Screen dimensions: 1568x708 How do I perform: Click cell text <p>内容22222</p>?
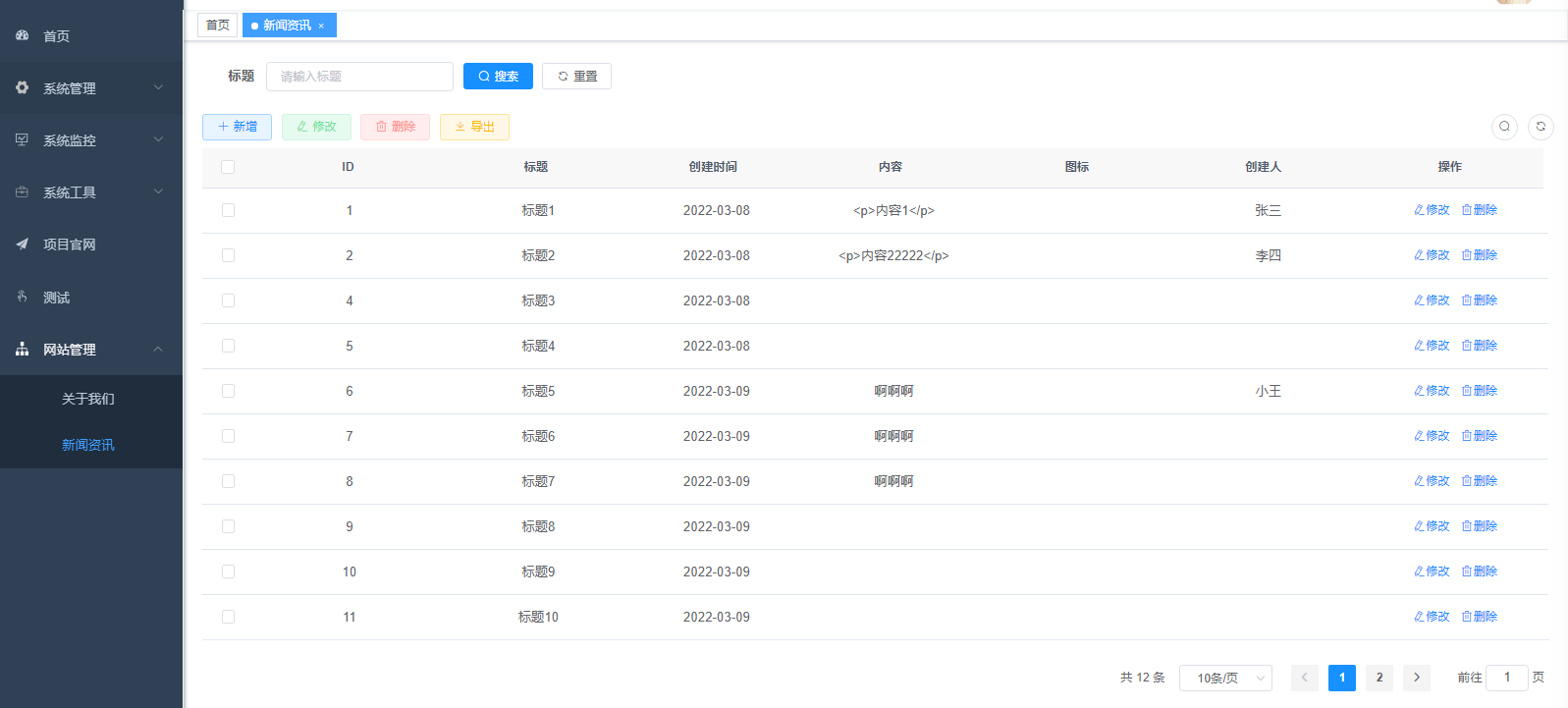coord(893,255)
